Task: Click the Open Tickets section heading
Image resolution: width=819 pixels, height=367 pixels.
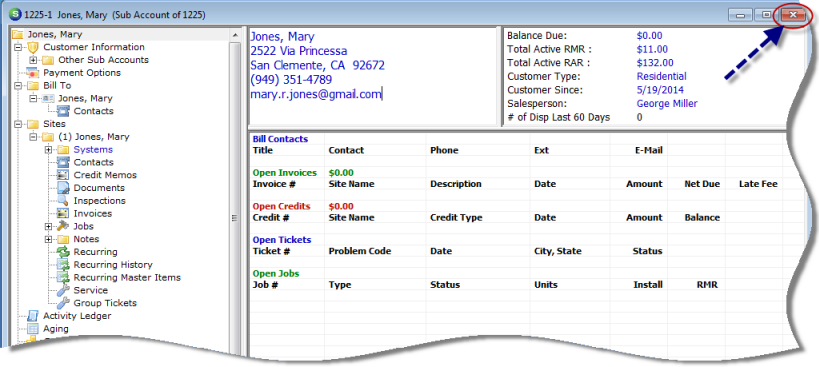Action: (282, 240)
